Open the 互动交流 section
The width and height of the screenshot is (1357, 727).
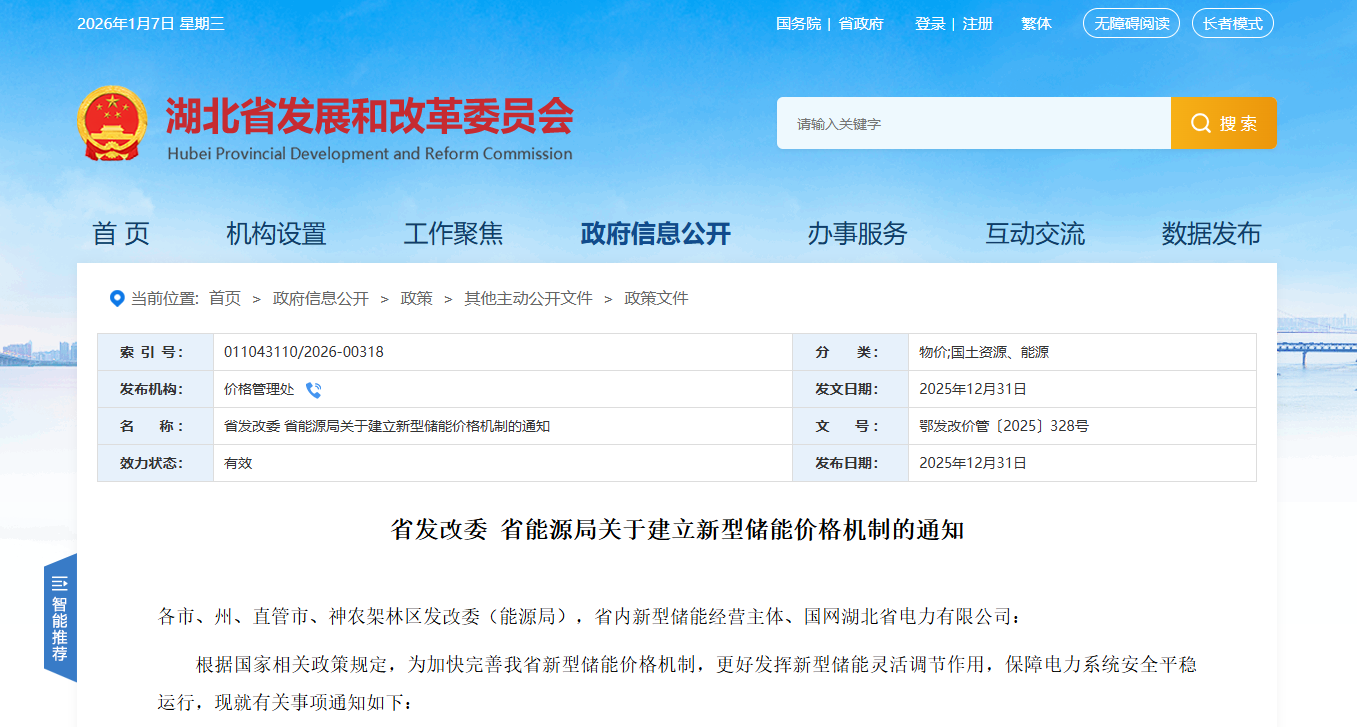click(x=1034, y=233)
